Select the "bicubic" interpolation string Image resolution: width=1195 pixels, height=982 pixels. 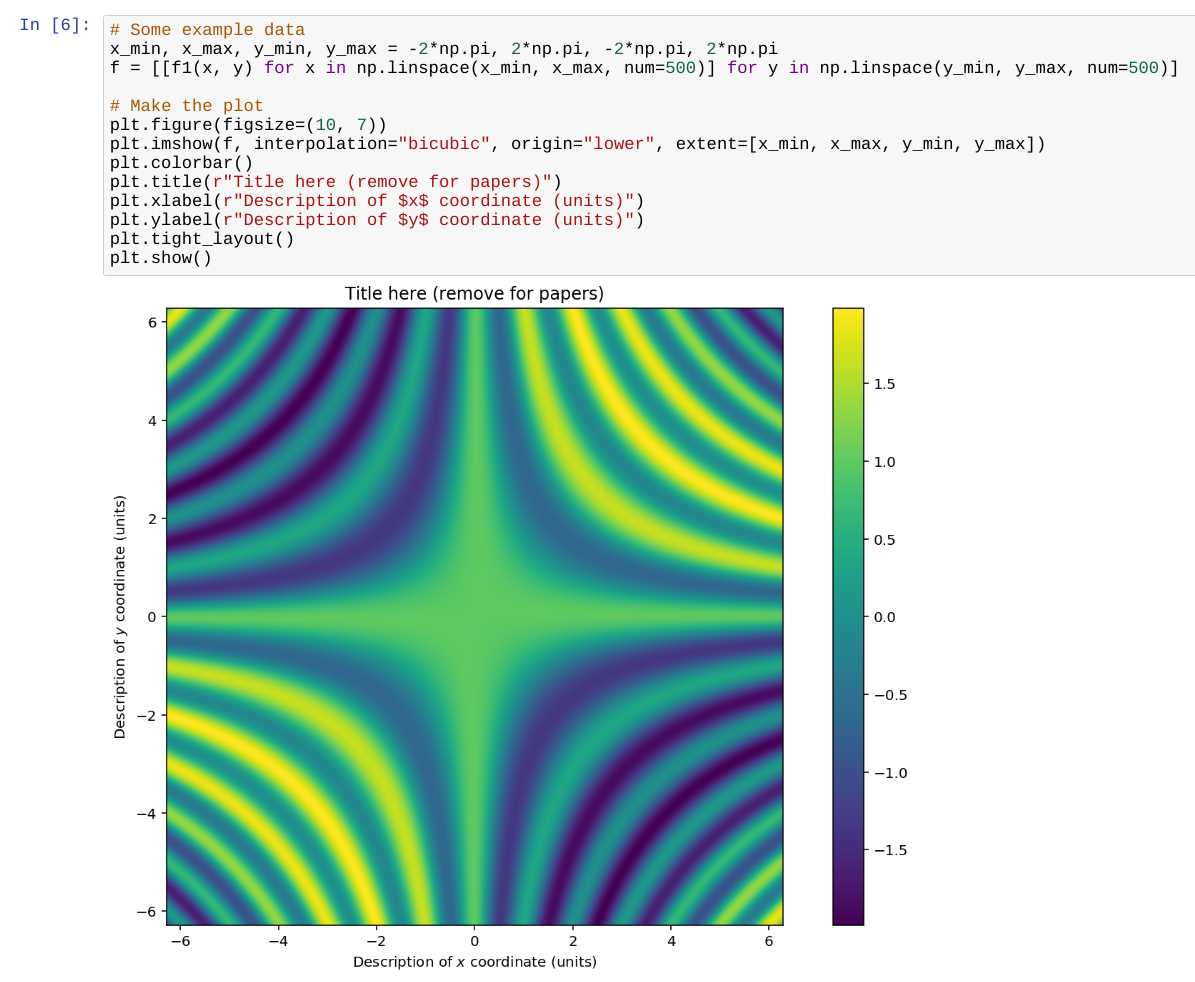(443, 144)
